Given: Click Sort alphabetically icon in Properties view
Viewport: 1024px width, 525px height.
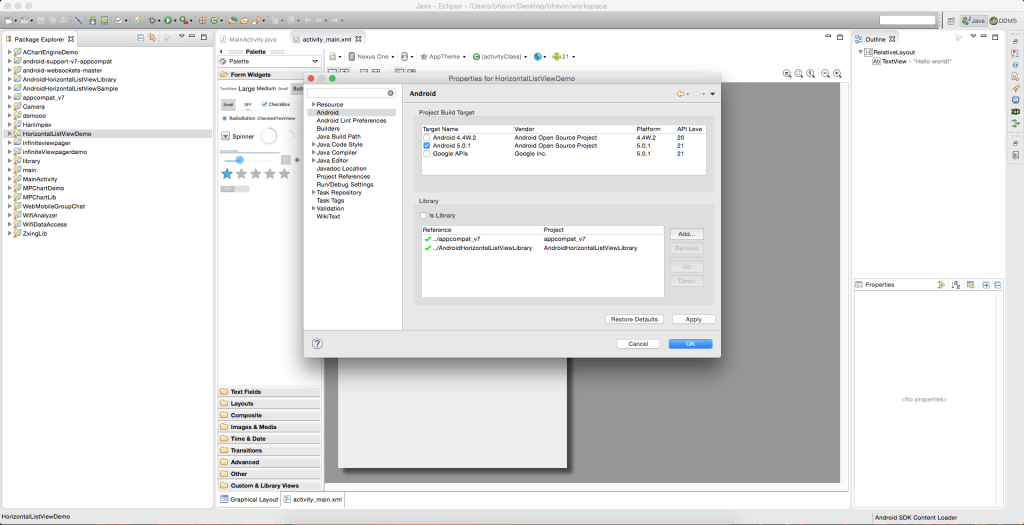Looking at the screenshot, I should point(955,285).
